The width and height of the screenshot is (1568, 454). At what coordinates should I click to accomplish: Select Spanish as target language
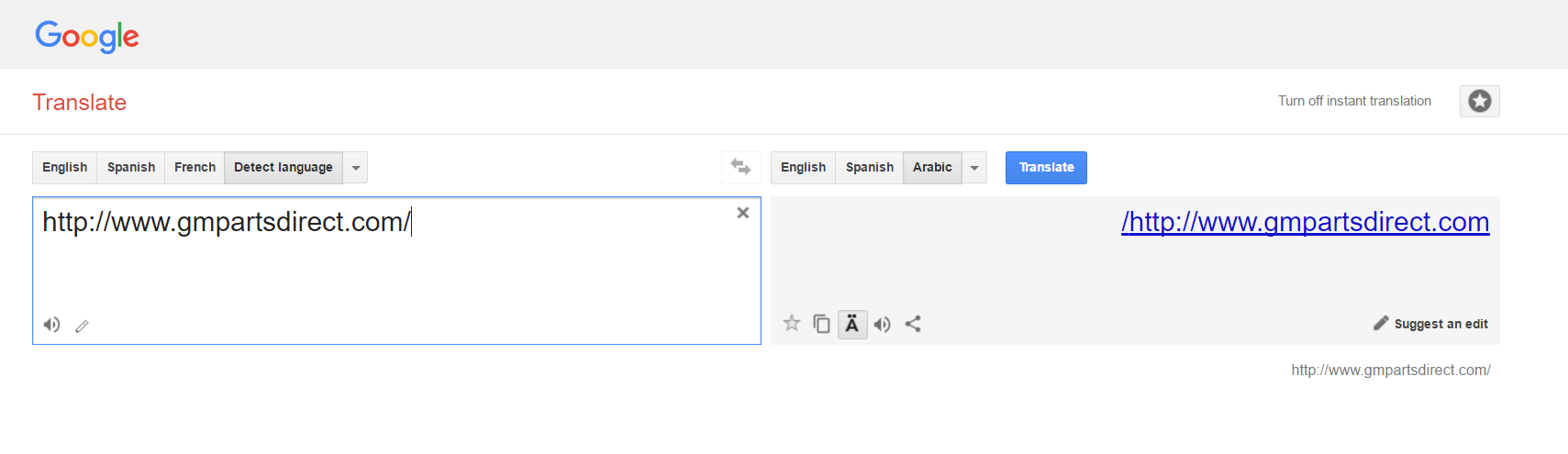(869, 167)
